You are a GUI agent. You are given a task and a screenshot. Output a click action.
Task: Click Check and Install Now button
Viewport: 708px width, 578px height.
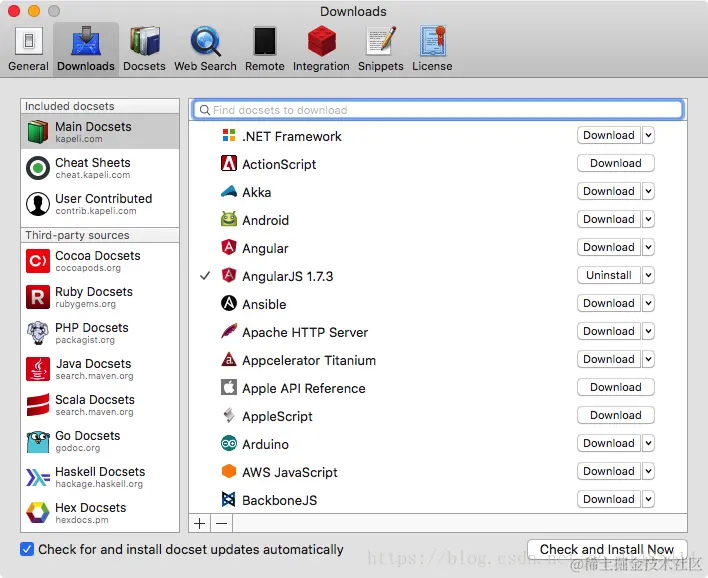tap(607, 549)
